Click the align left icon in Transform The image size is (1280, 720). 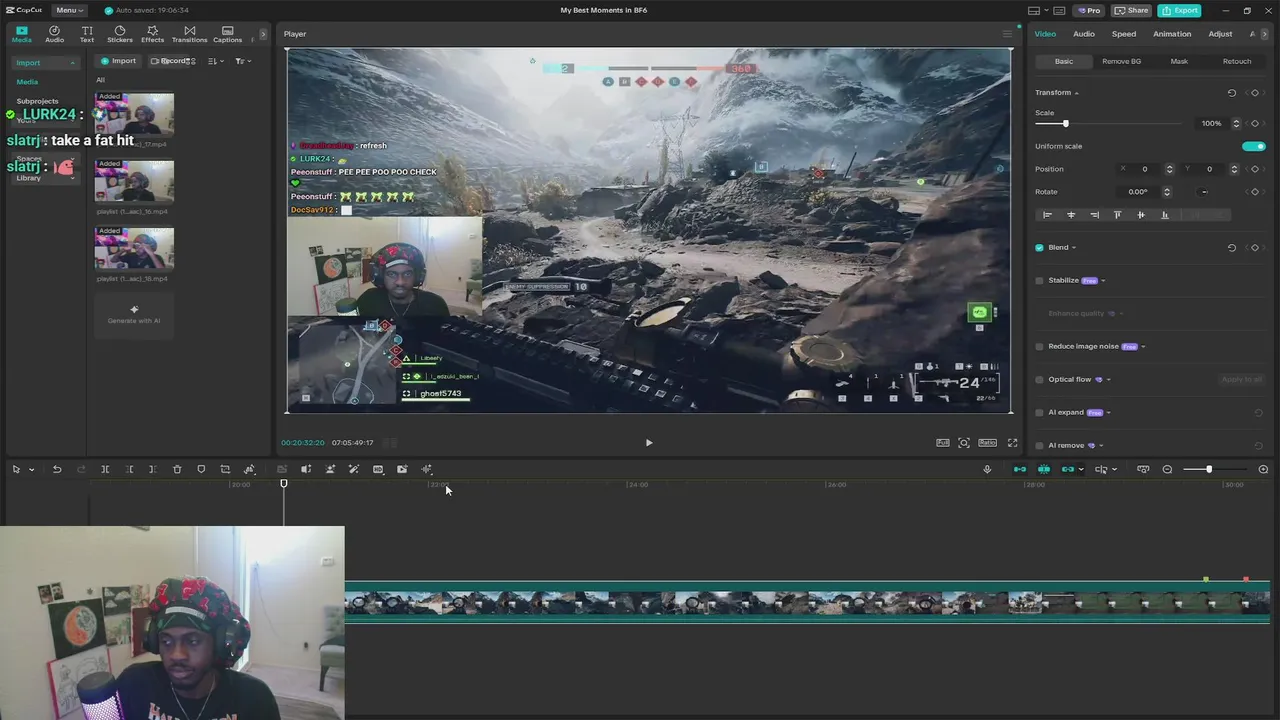(1047, 215)
